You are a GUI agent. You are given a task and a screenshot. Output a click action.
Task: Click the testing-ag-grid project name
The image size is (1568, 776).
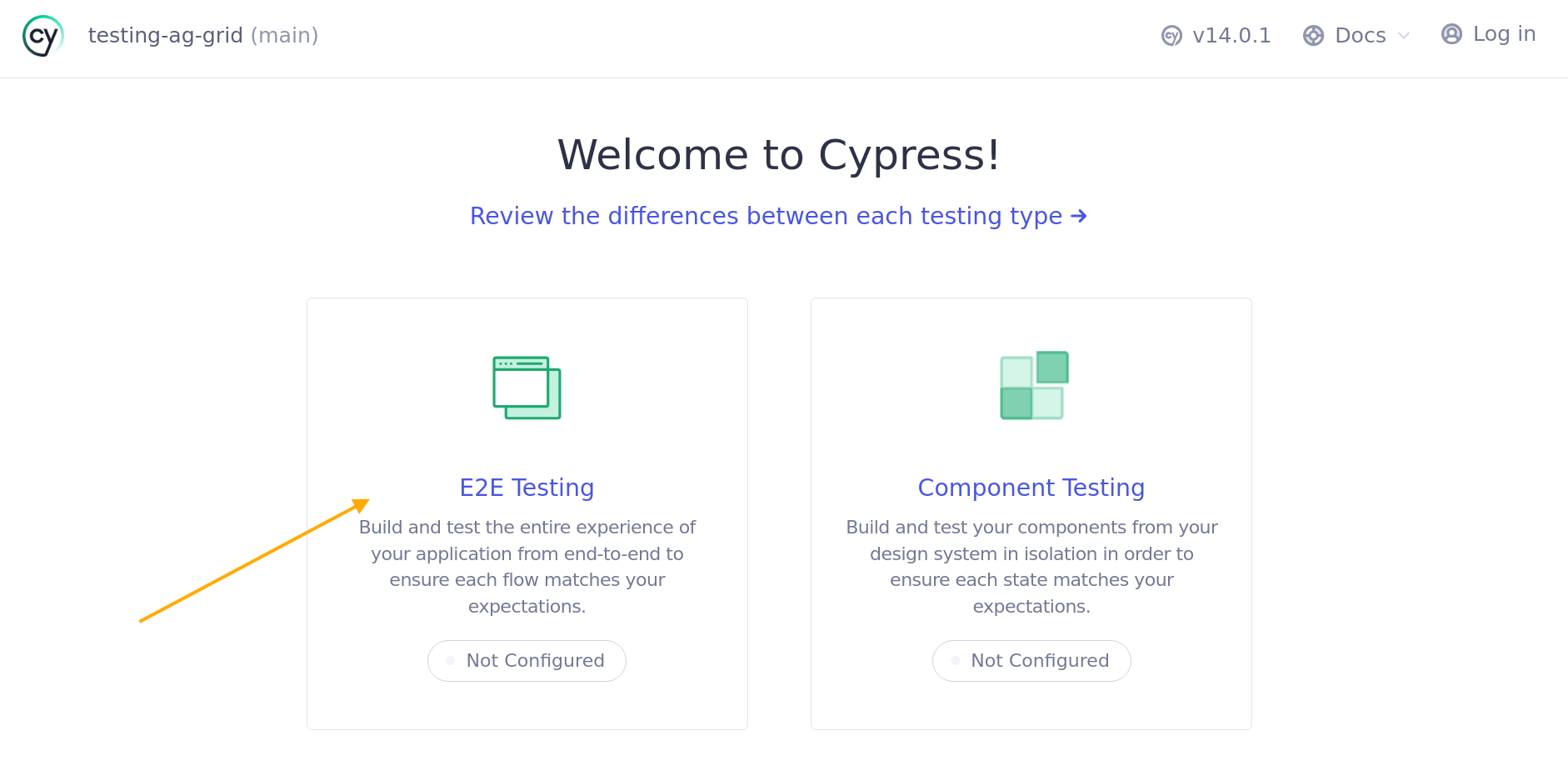pyautogui.click(x=166, y=36)
